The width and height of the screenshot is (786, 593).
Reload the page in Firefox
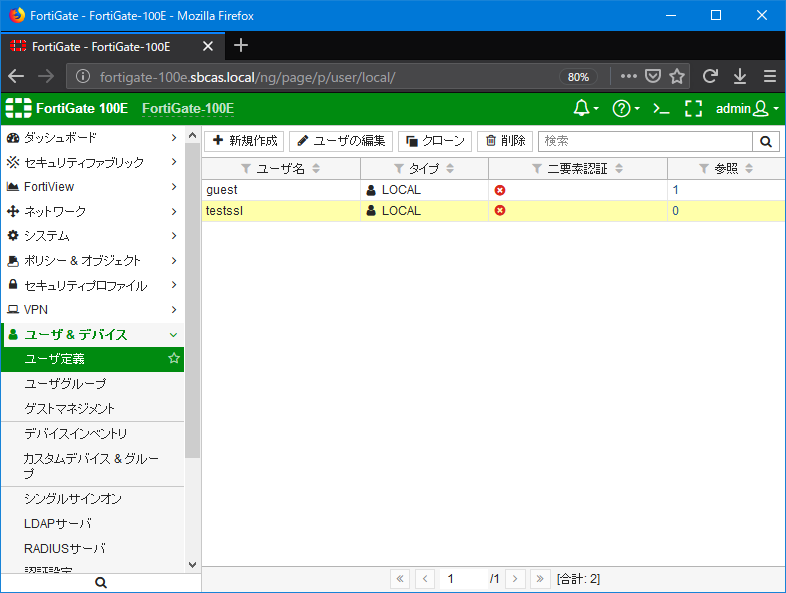[710, 76]
